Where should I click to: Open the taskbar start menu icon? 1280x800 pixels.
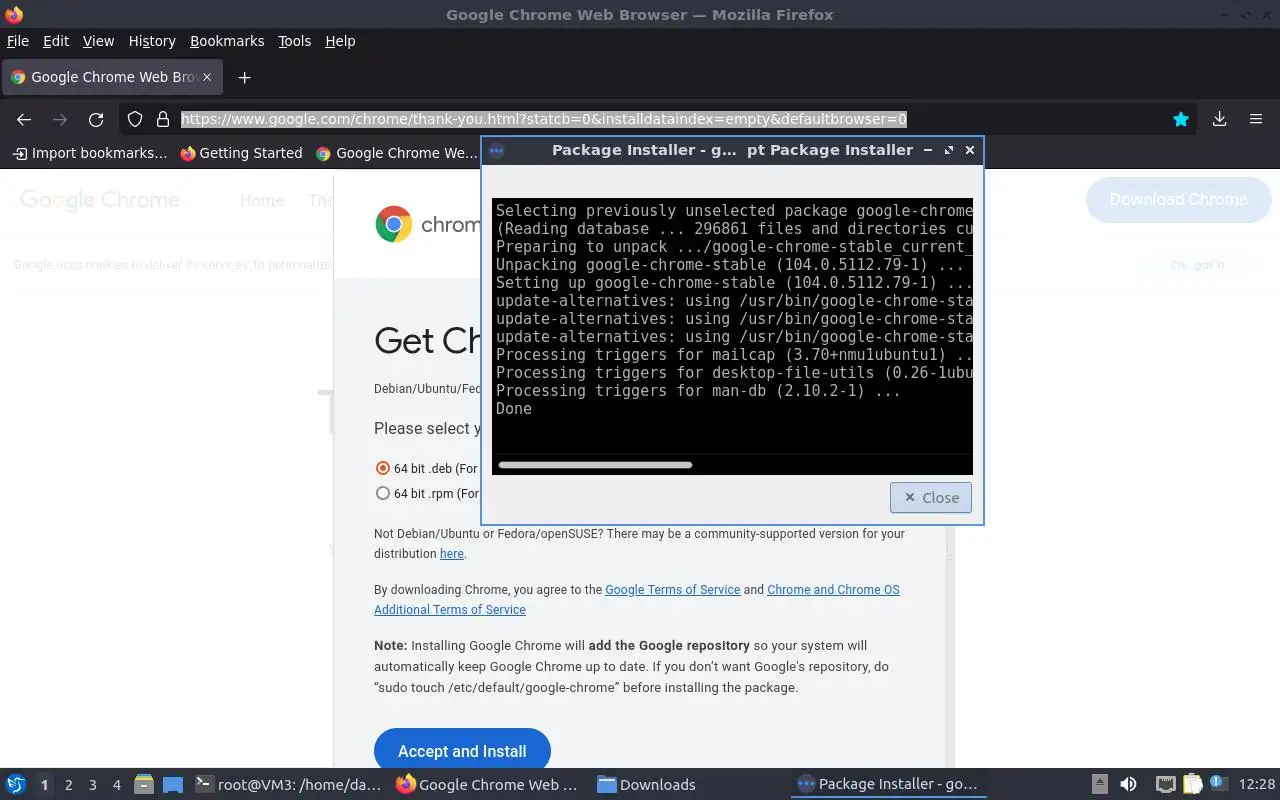(15, 785)
